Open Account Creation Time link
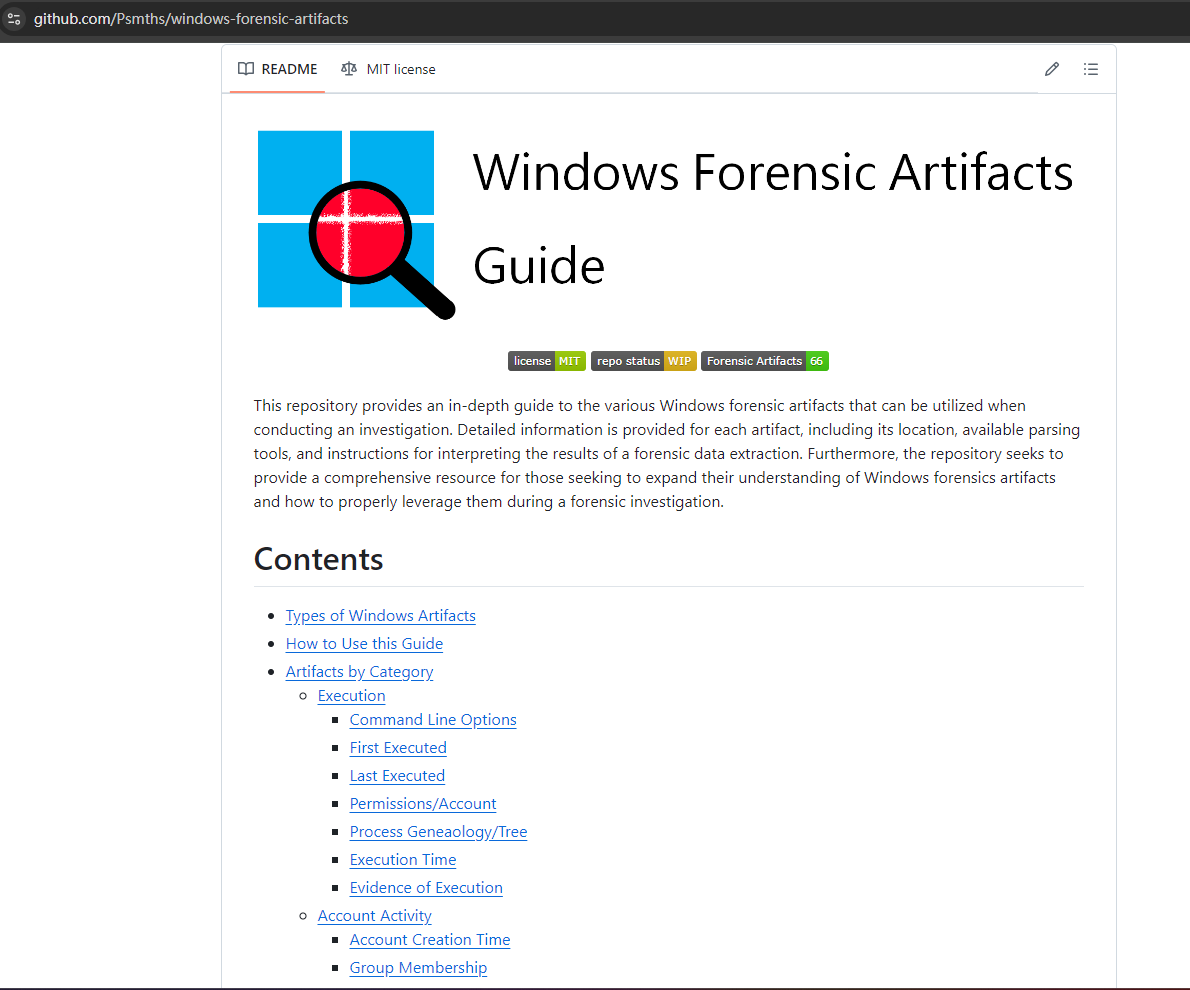Screen dimensions: 1190x990 [430, 940]
